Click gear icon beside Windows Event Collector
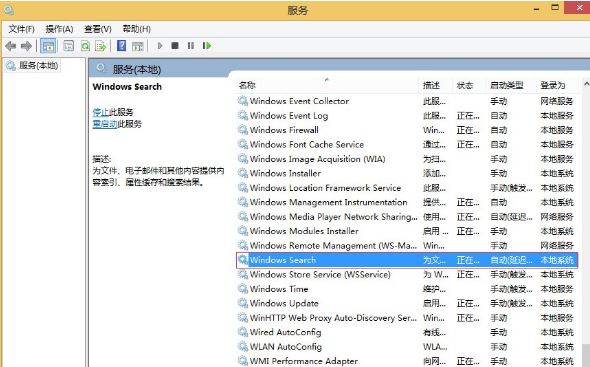The image size is (590, 367). [243, 101]
